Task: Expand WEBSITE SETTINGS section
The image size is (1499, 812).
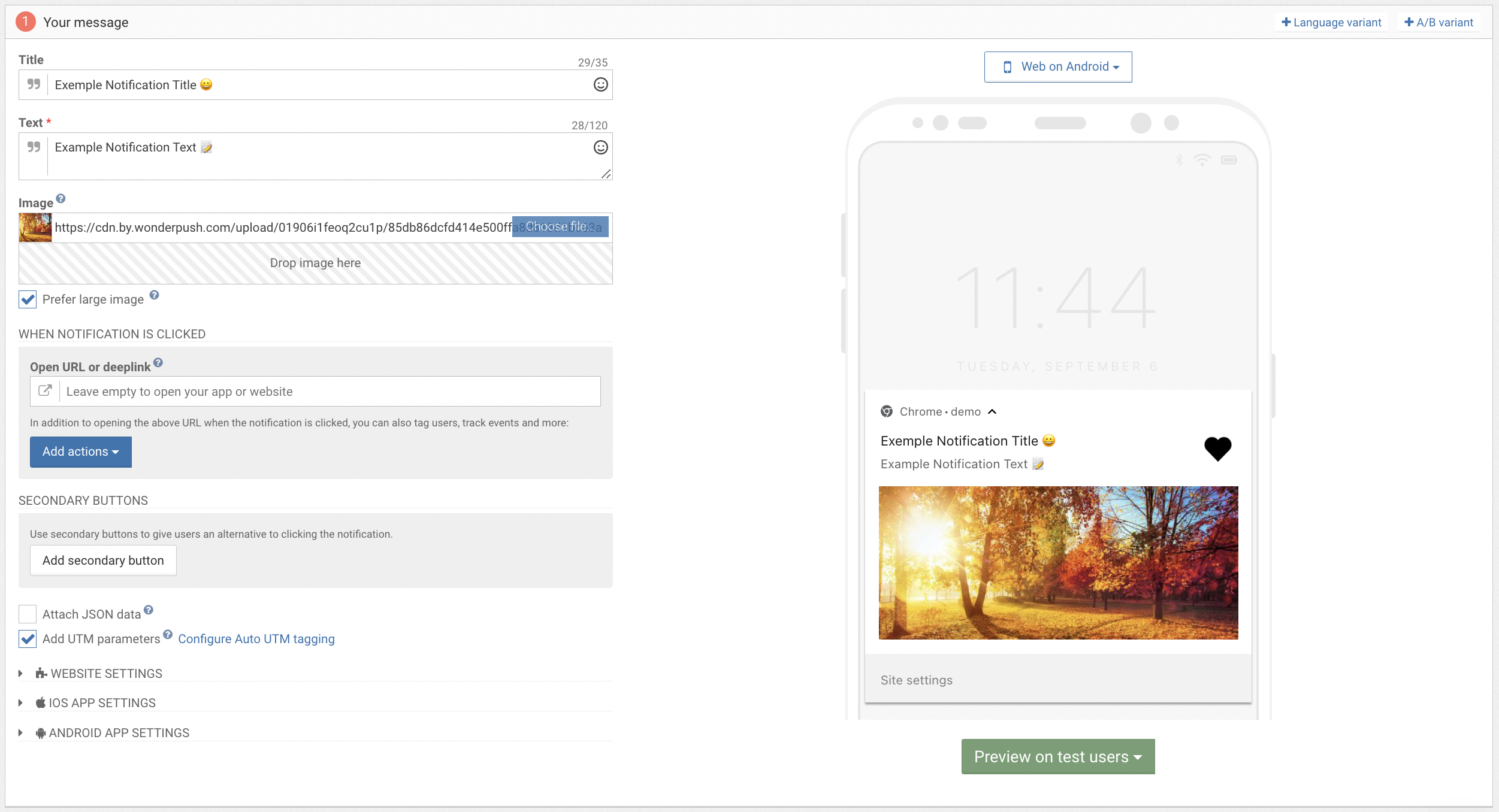Action: point(106,674)
